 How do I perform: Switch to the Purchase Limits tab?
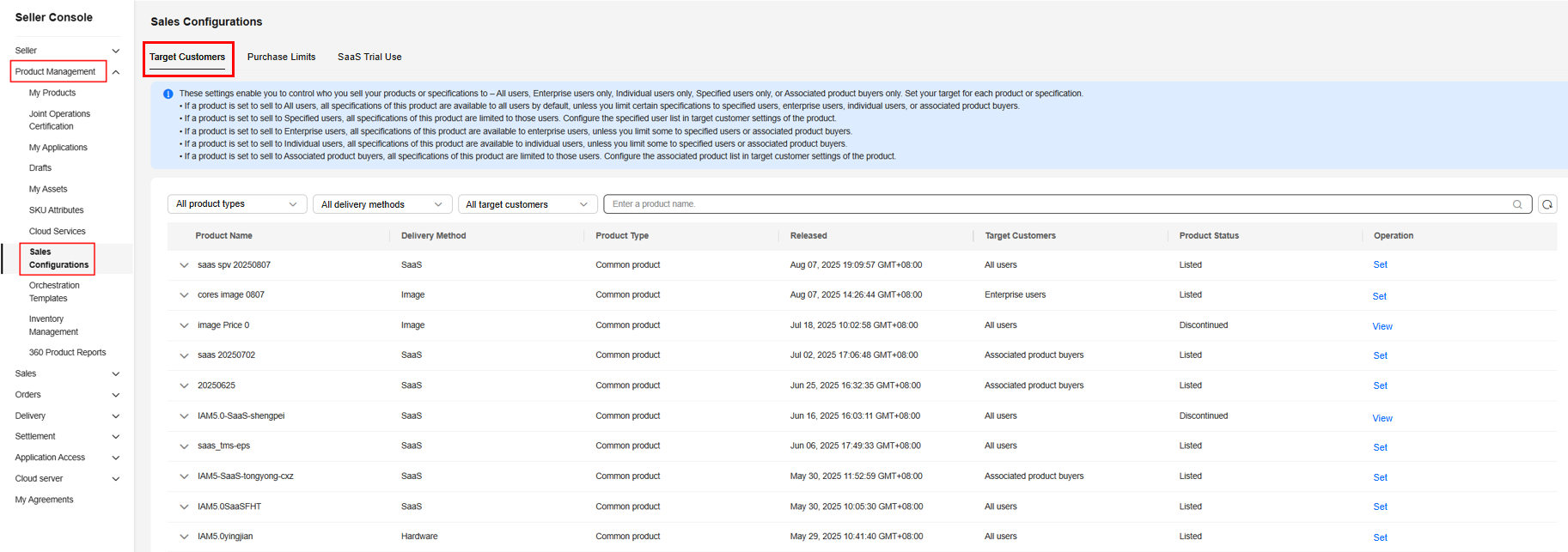click(x=281, y=57)
